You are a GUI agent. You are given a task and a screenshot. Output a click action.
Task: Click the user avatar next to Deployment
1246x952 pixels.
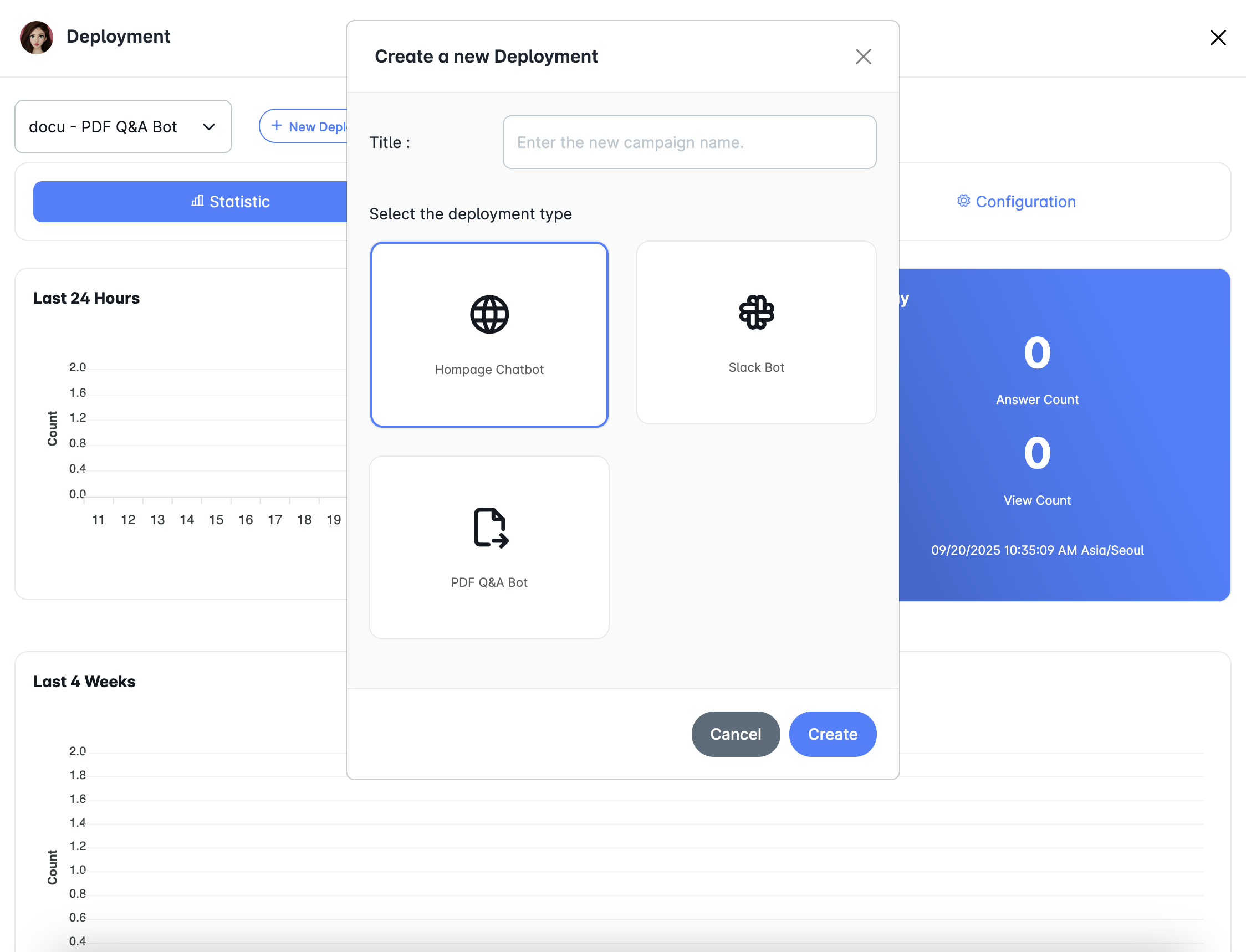[37, 37]
